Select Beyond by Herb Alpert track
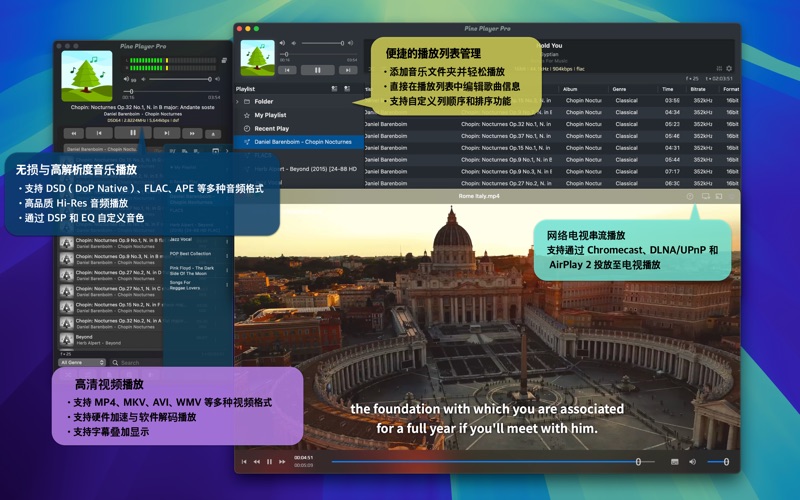The width and height of the screenshot is (800, 500). (x=110, y=340)
